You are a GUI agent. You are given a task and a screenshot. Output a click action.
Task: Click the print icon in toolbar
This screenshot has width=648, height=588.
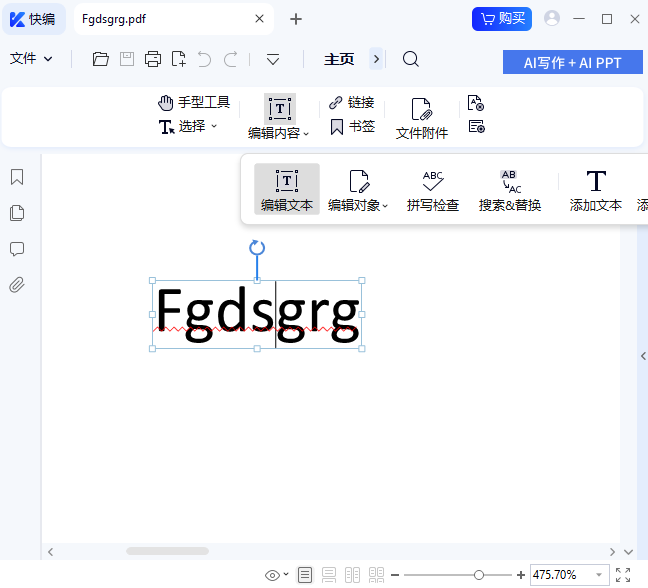(x=153, y=59)
